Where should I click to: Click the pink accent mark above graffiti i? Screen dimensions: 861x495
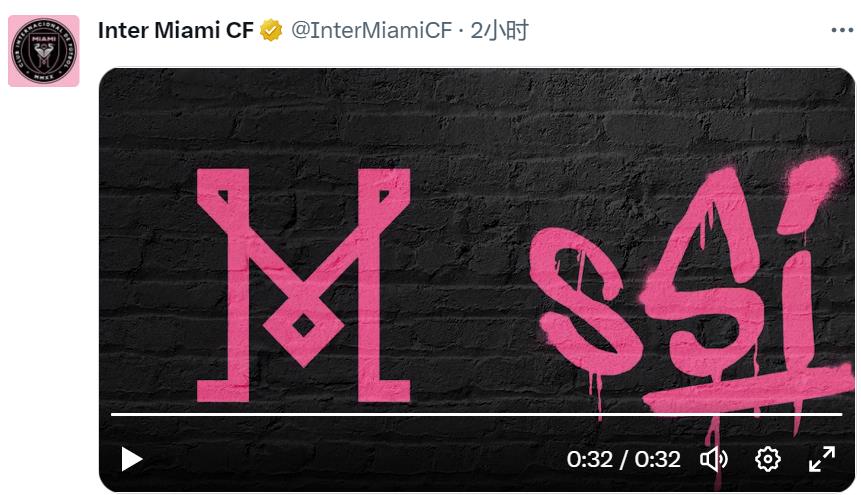812,192
